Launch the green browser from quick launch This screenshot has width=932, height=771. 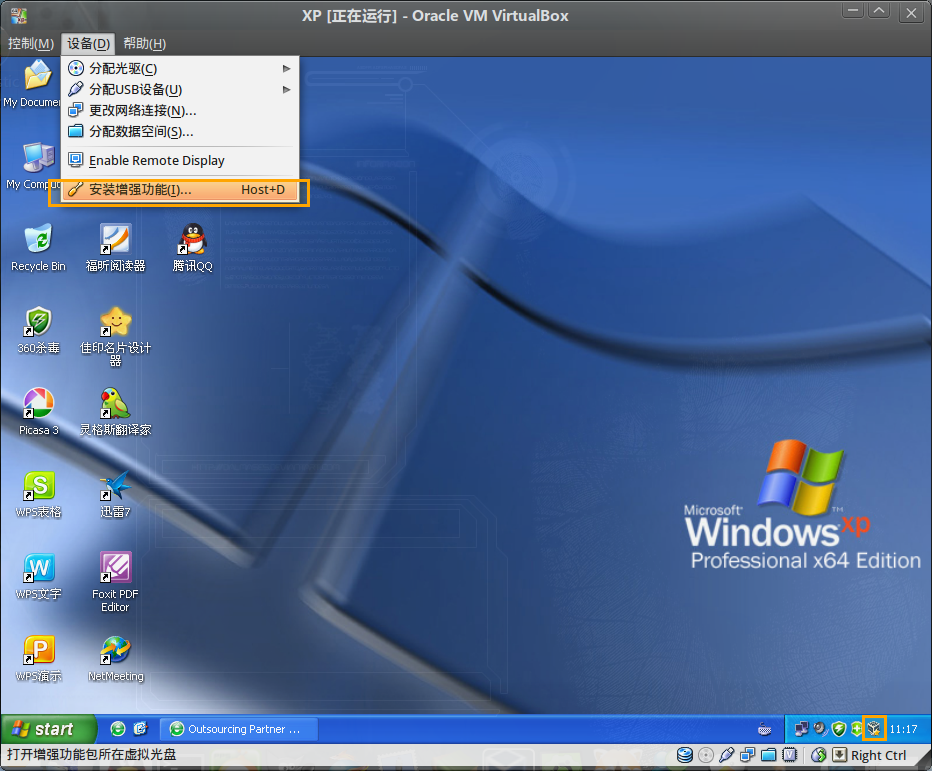[118, 729]
